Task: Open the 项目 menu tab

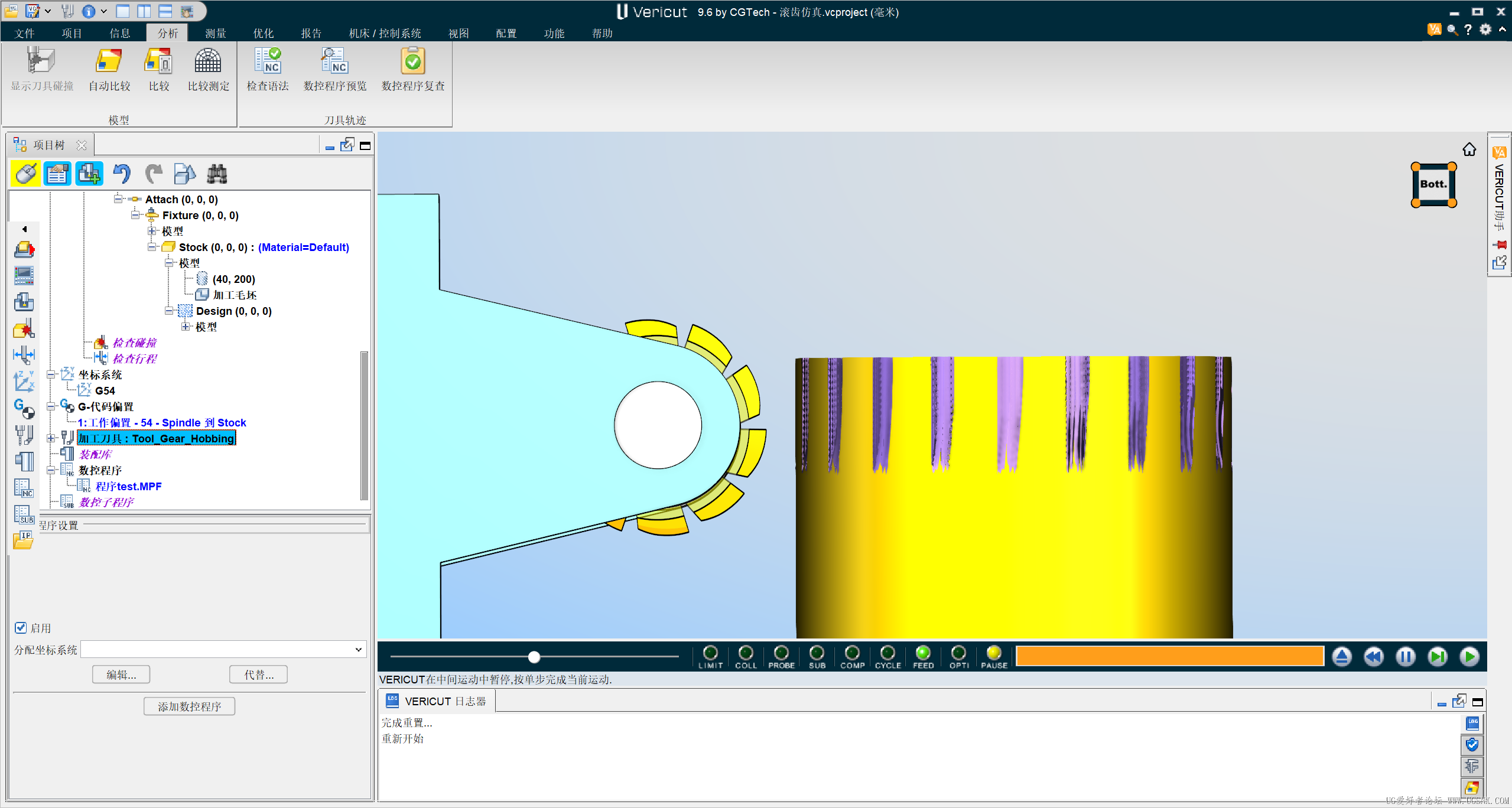Action: coord(72,33)
